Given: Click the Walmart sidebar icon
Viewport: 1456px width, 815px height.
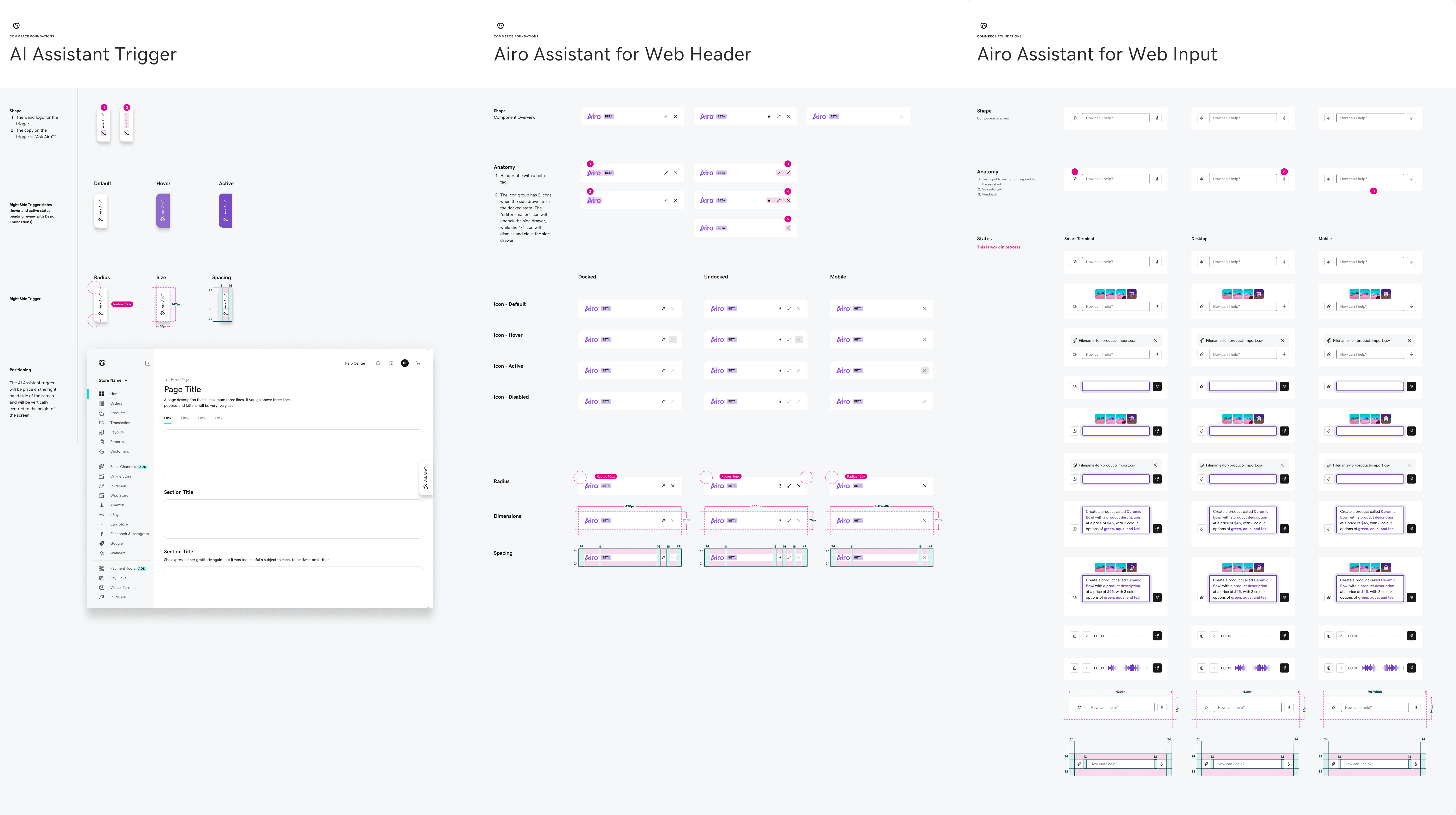Looking at the screenshot, I should click(x=102, y=553).
